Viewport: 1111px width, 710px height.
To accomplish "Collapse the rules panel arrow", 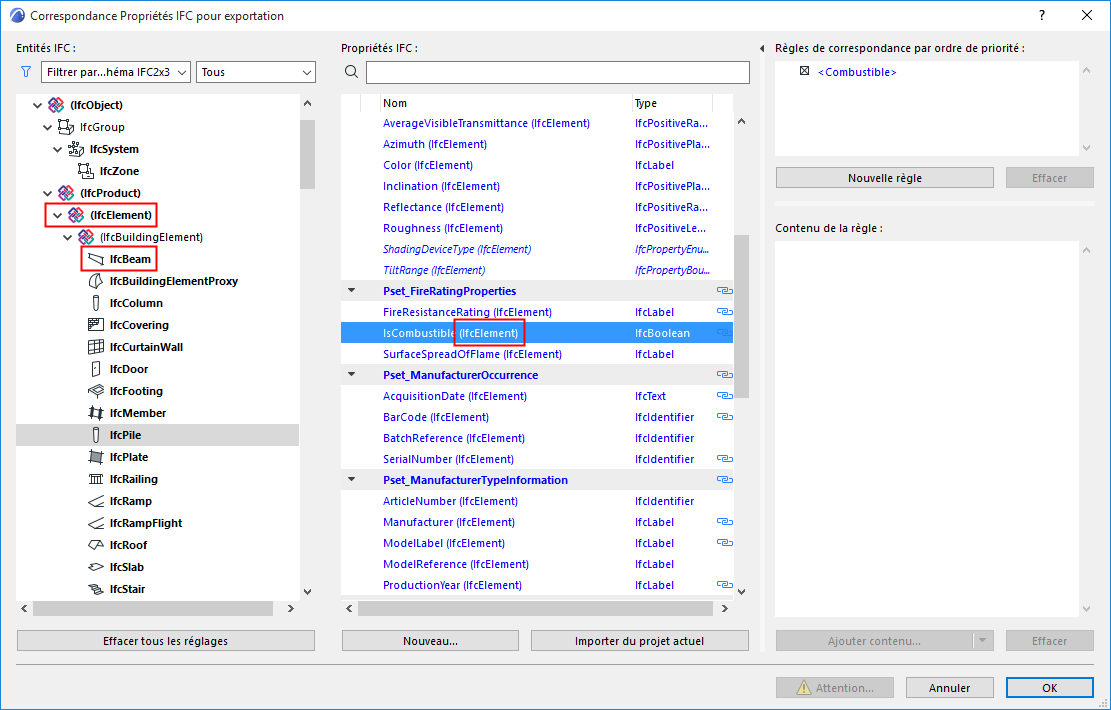I will (x=762, y=49).
